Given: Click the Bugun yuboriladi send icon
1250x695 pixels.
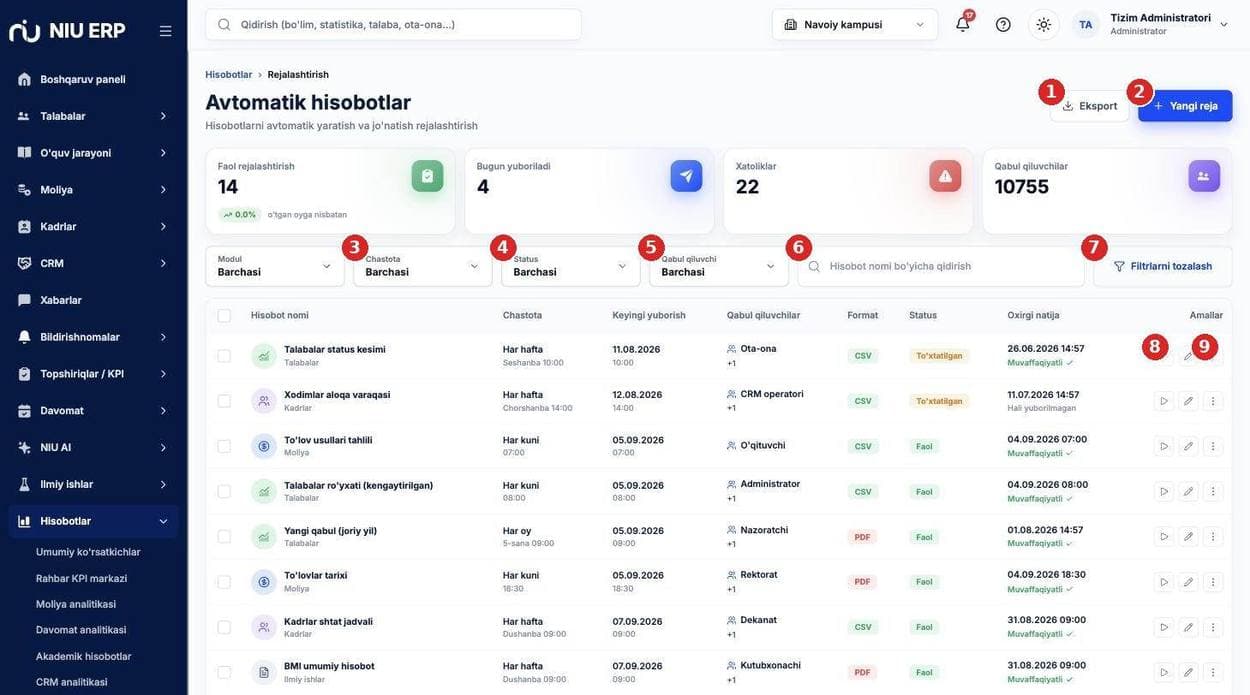Looking at the screenshot, I should coord(686,176).
